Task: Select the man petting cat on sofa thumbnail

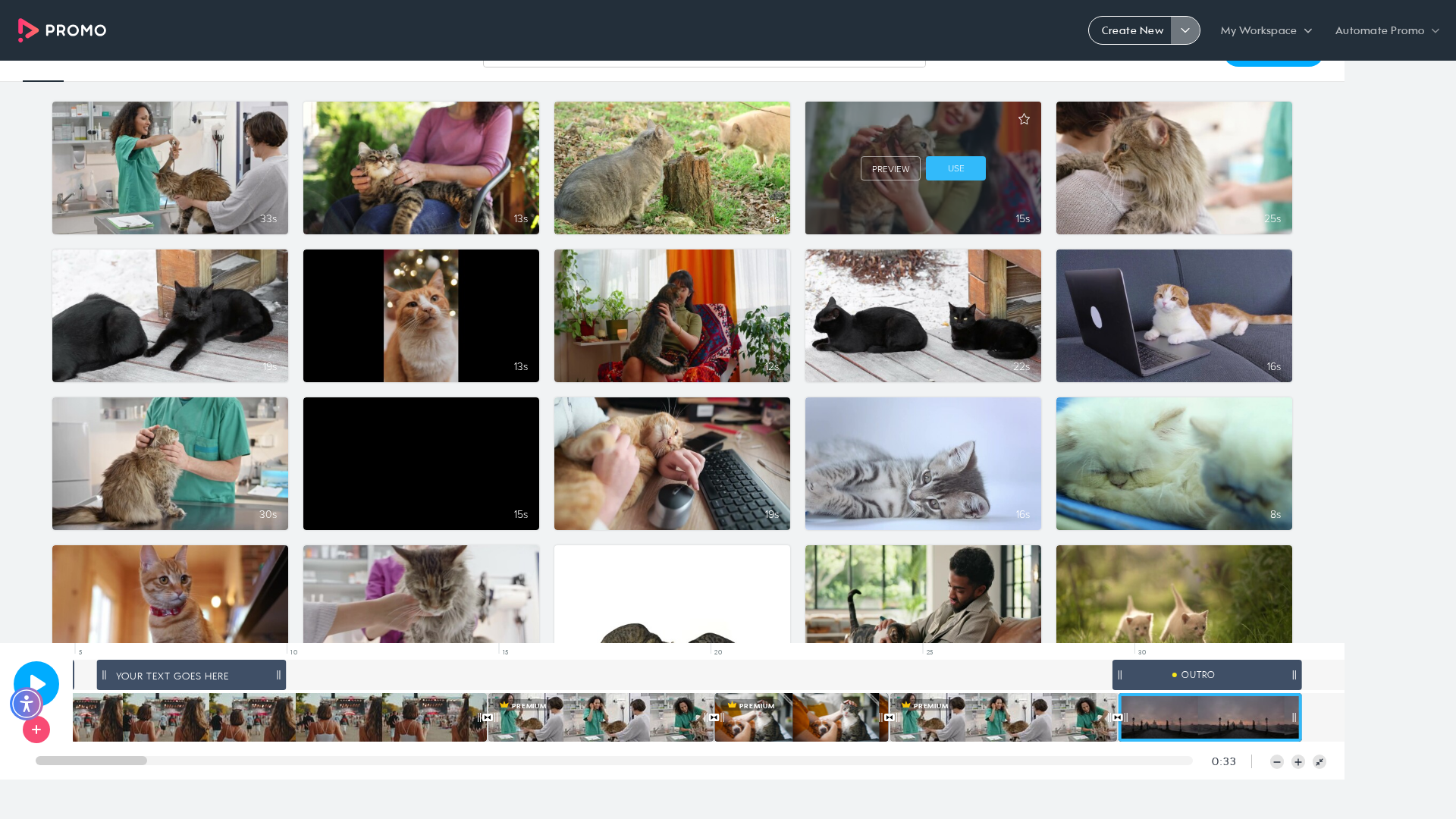Action: [x=923, y=594]
